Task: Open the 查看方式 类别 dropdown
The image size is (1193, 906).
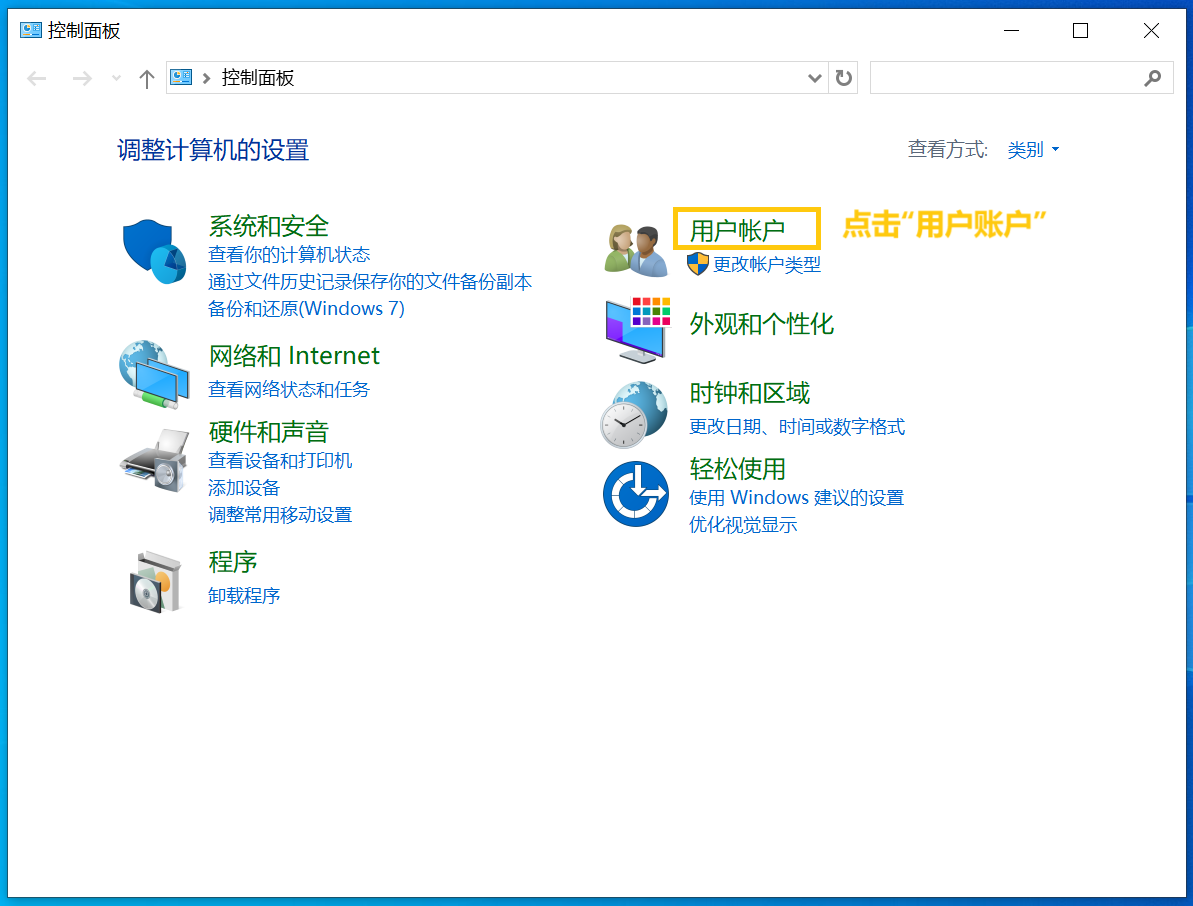Action: click(1032, 149)
